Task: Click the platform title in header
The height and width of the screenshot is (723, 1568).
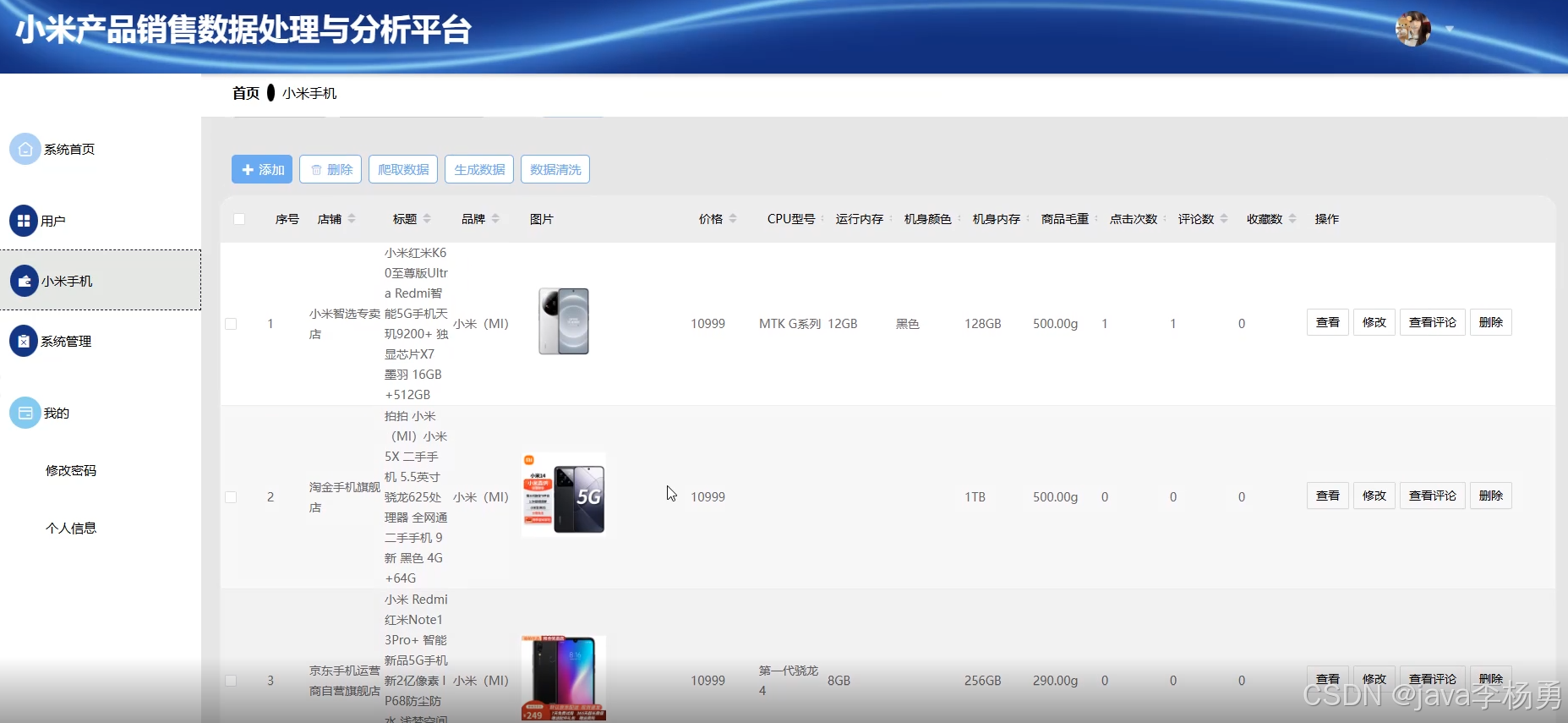Action: (243, 30)
